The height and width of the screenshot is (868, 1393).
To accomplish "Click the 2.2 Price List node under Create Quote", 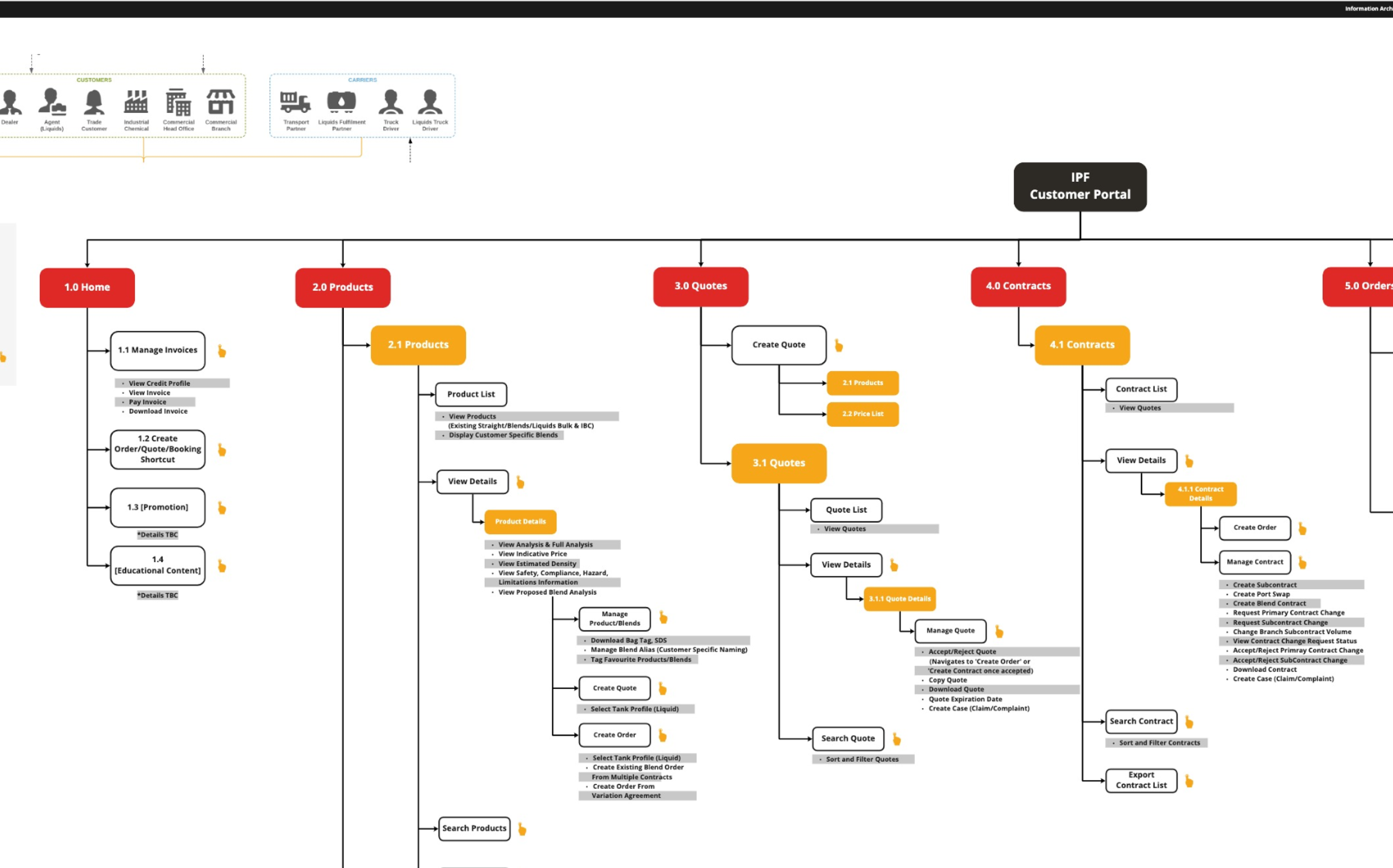I will click(x=862, y=414).
